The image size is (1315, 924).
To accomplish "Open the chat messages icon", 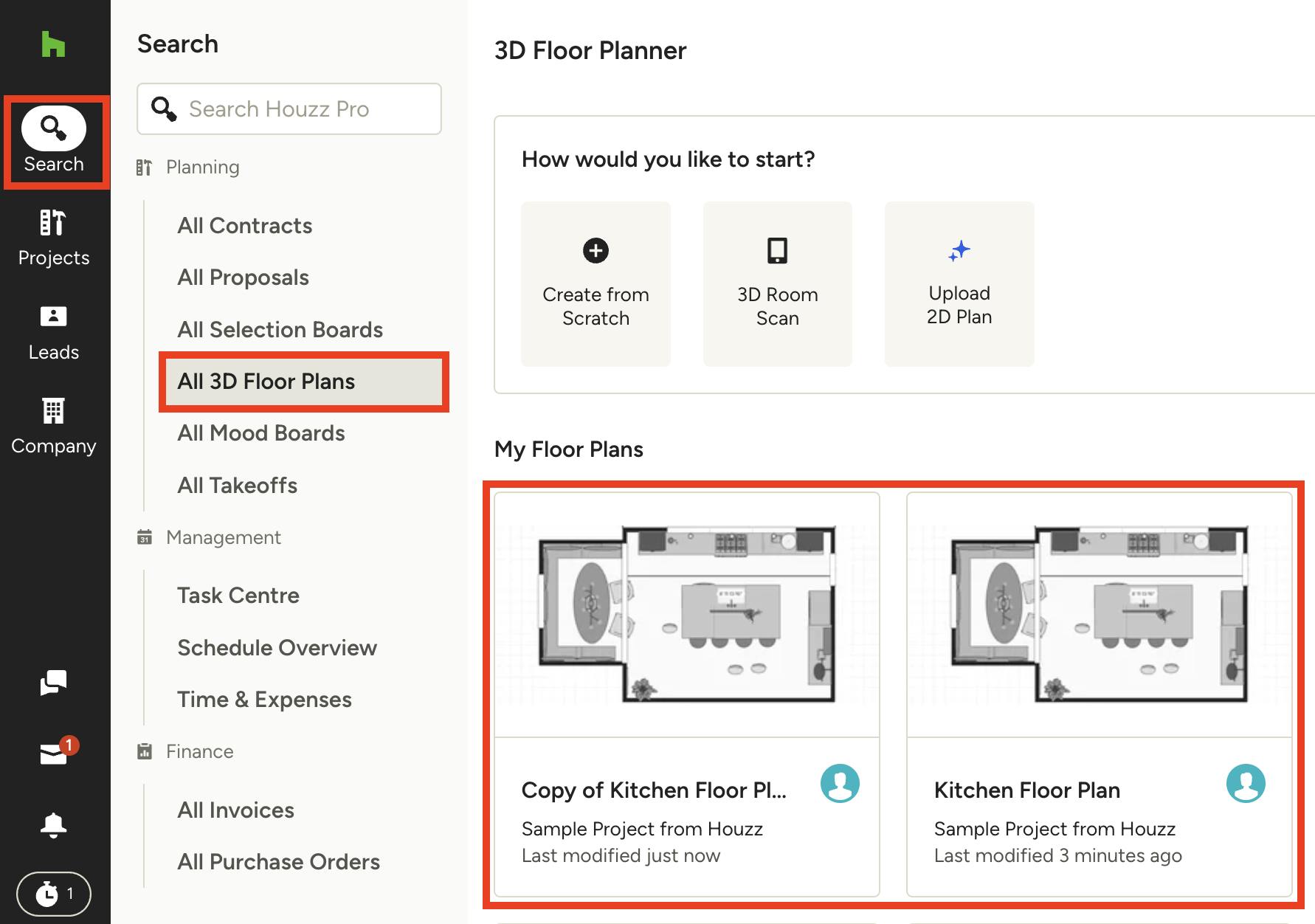I will (x=53, y=683).
